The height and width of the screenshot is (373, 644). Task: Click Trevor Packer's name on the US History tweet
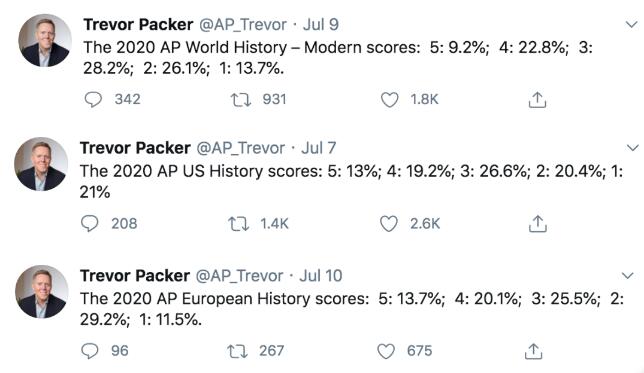[x=135, y=148]
